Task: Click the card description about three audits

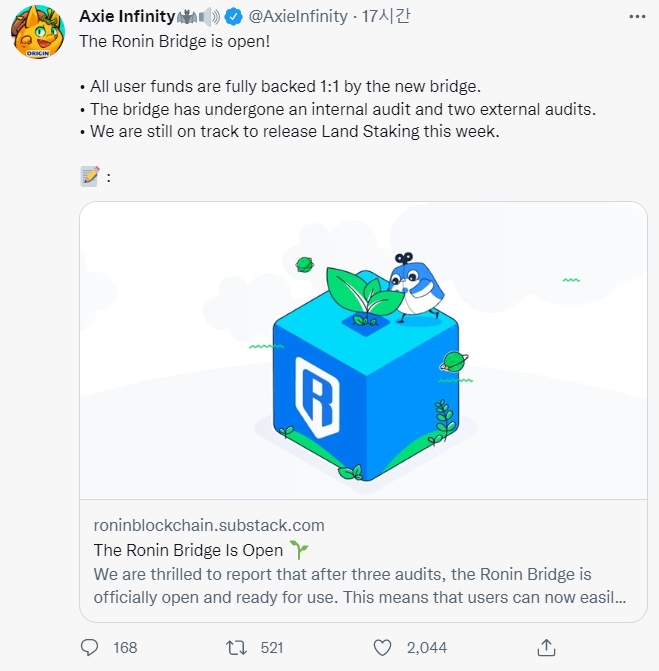Action: click(359, 585)
